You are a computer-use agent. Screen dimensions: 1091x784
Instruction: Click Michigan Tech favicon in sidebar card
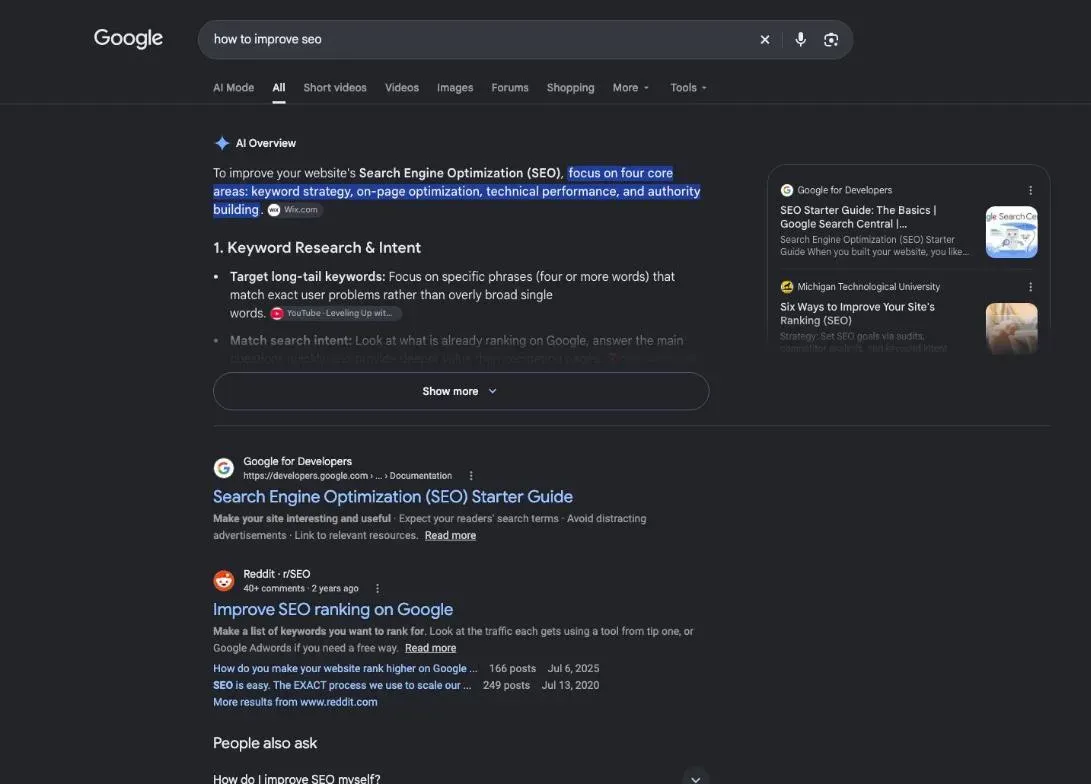(786, 287)
